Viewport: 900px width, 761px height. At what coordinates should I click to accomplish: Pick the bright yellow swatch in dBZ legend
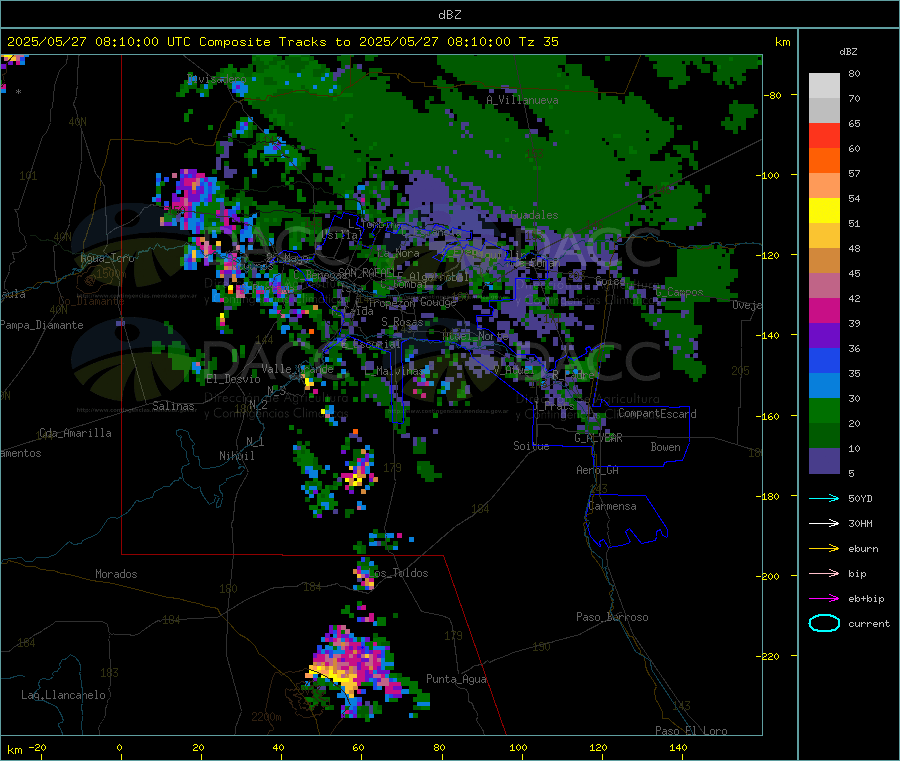tap(824, 211)
